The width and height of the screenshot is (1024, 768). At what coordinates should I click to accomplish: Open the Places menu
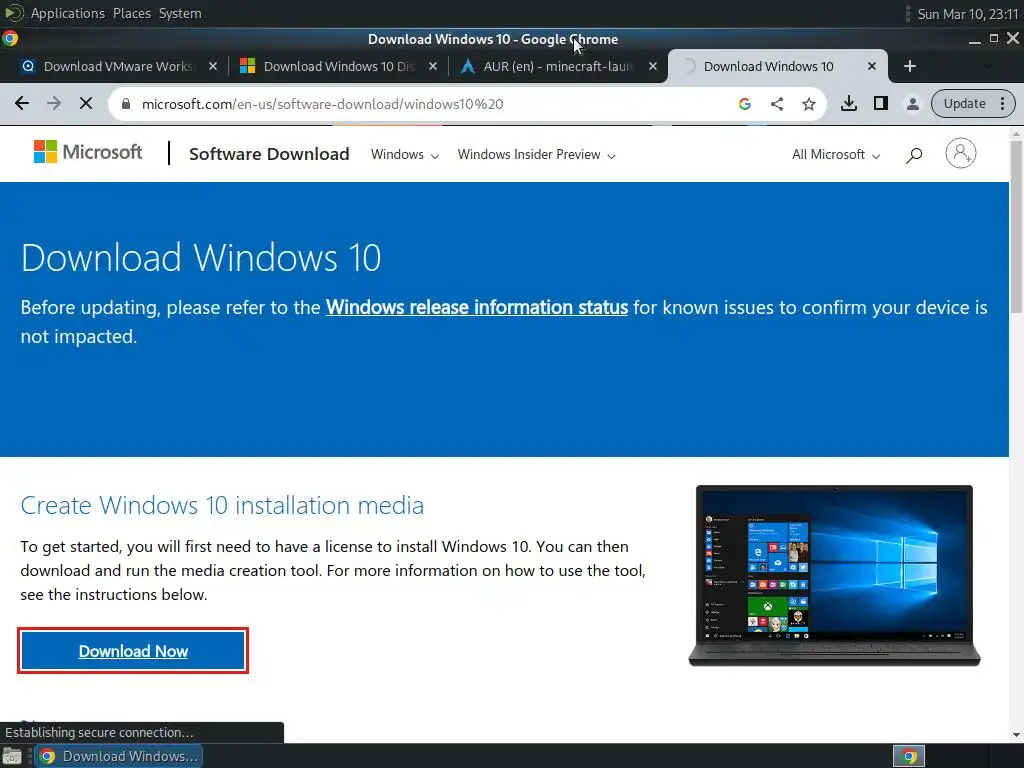pos(132,13)
